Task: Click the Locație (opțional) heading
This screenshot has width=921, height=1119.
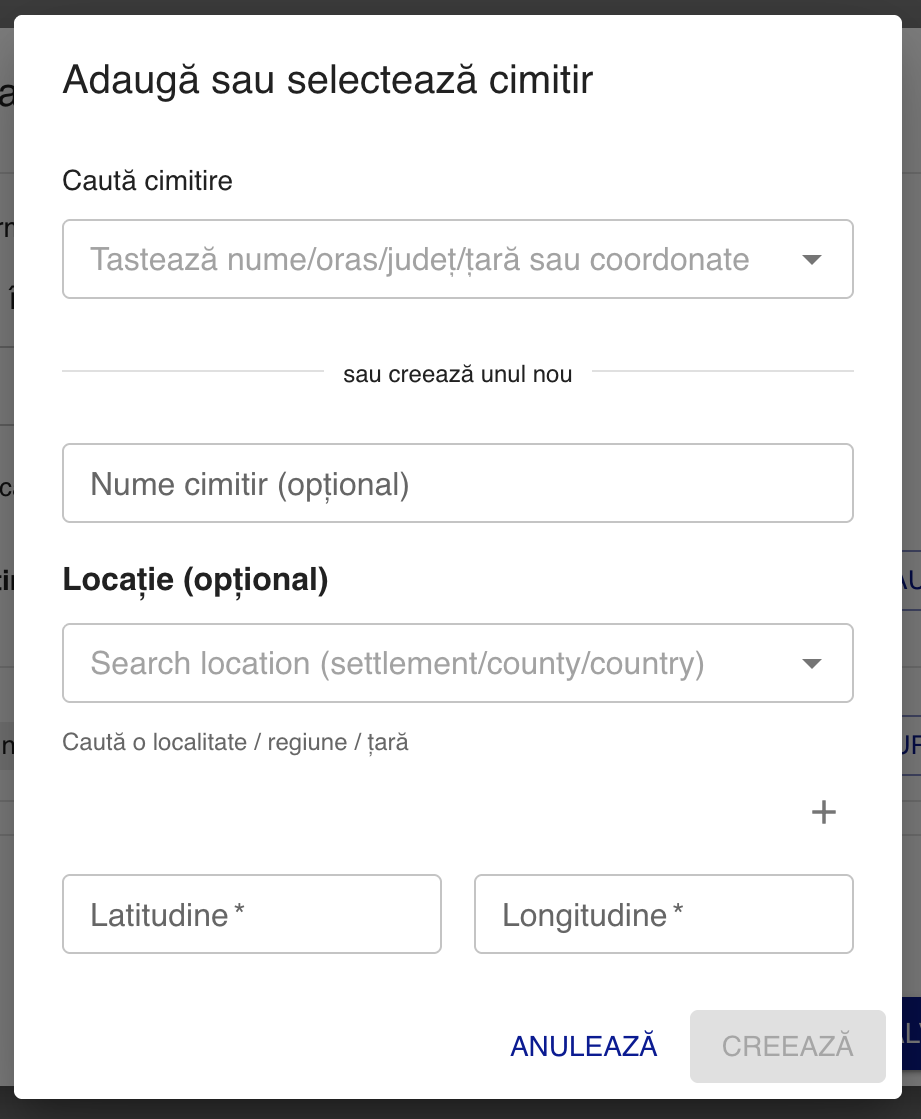Action: click(196, 579)
